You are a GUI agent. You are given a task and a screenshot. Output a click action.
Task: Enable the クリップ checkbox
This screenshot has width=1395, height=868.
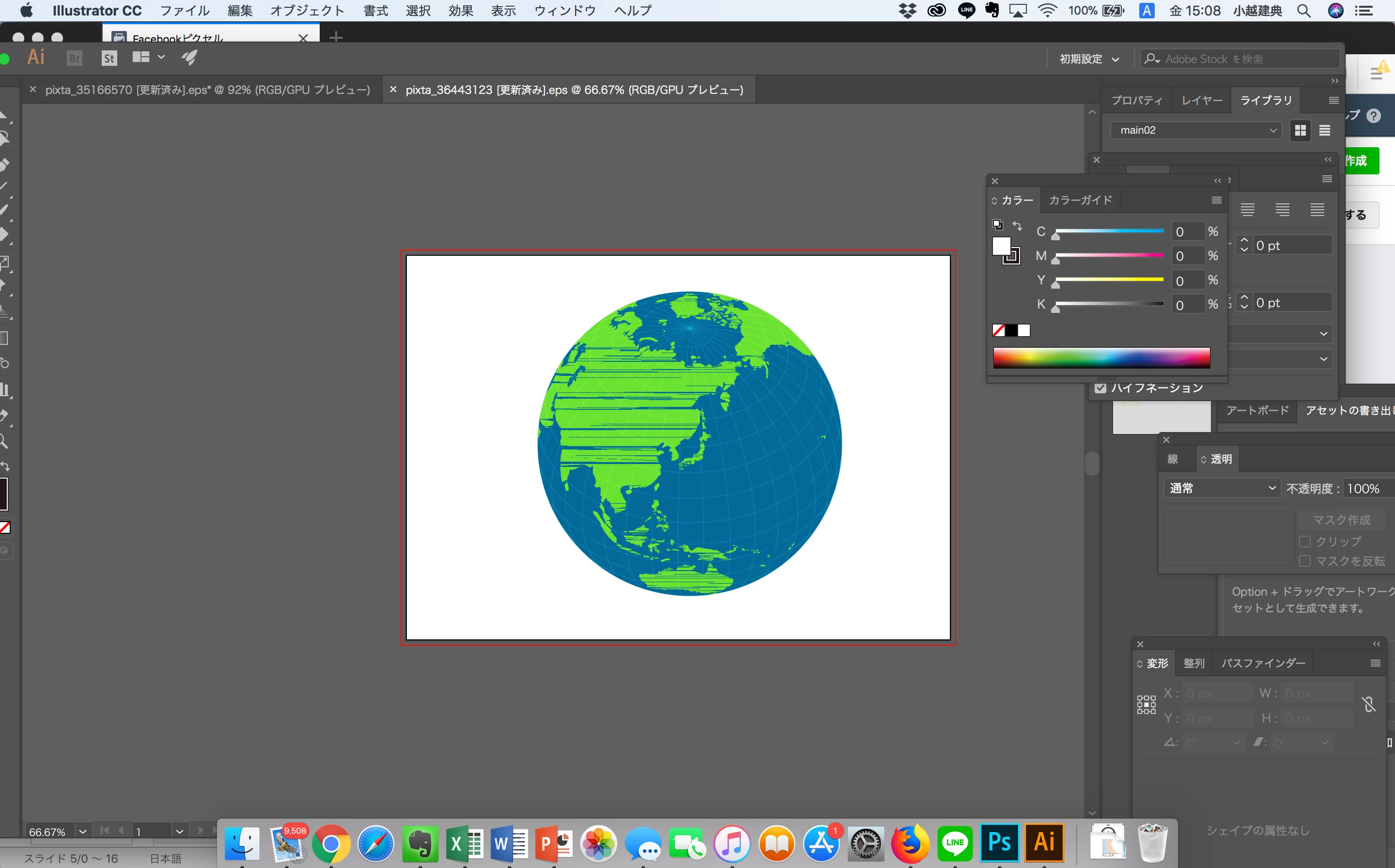1305,542
